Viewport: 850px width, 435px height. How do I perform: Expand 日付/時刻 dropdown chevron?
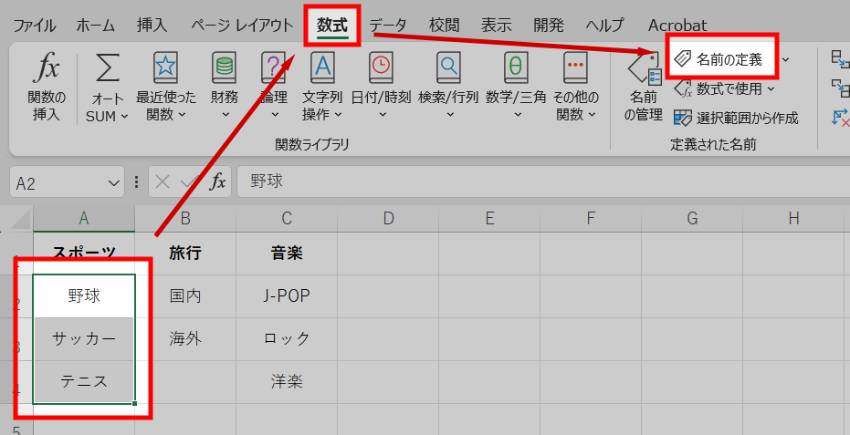(x=383, y=115)
